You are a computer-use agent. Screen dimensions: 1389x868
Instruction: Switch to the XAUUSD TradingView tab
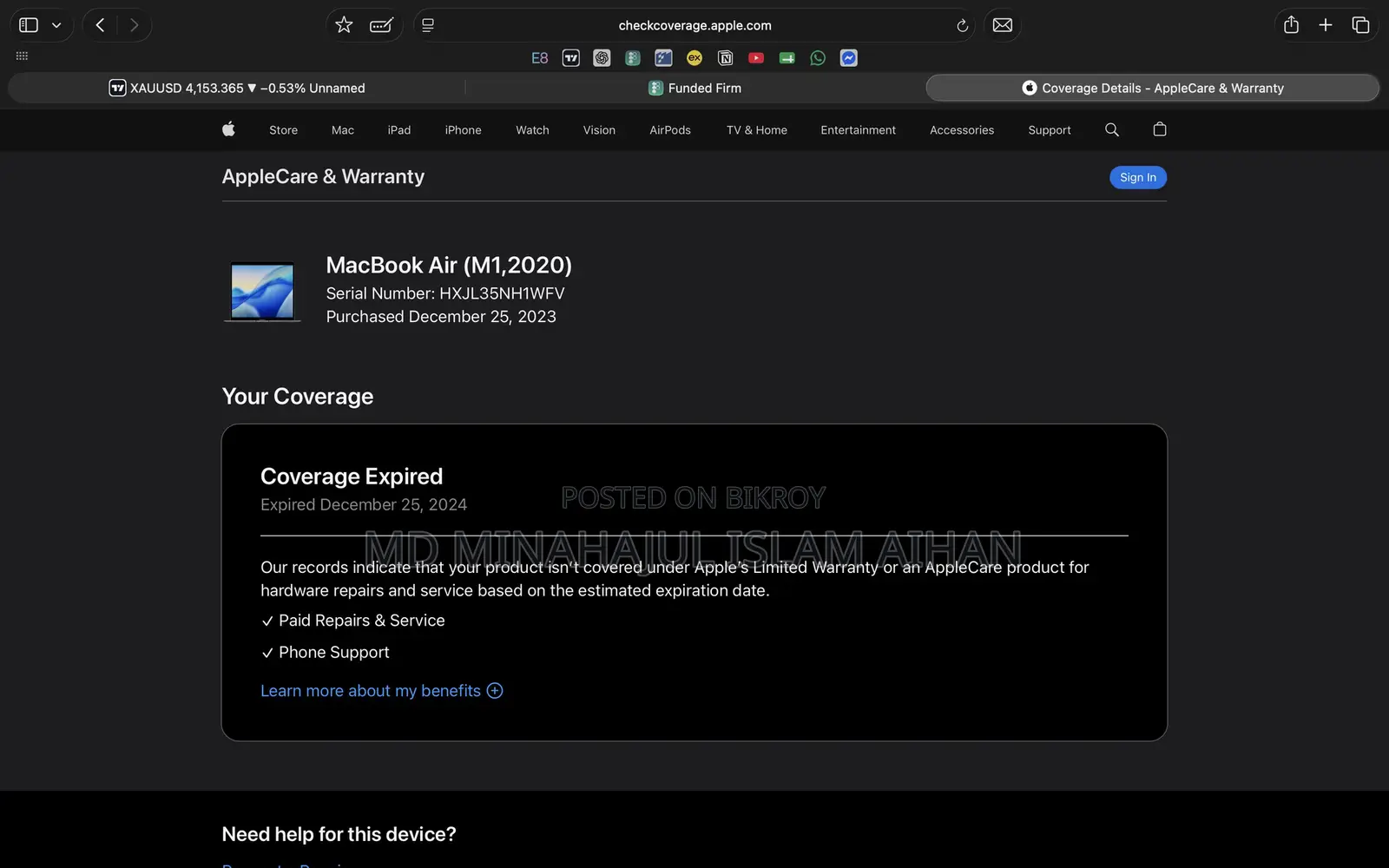236,88
